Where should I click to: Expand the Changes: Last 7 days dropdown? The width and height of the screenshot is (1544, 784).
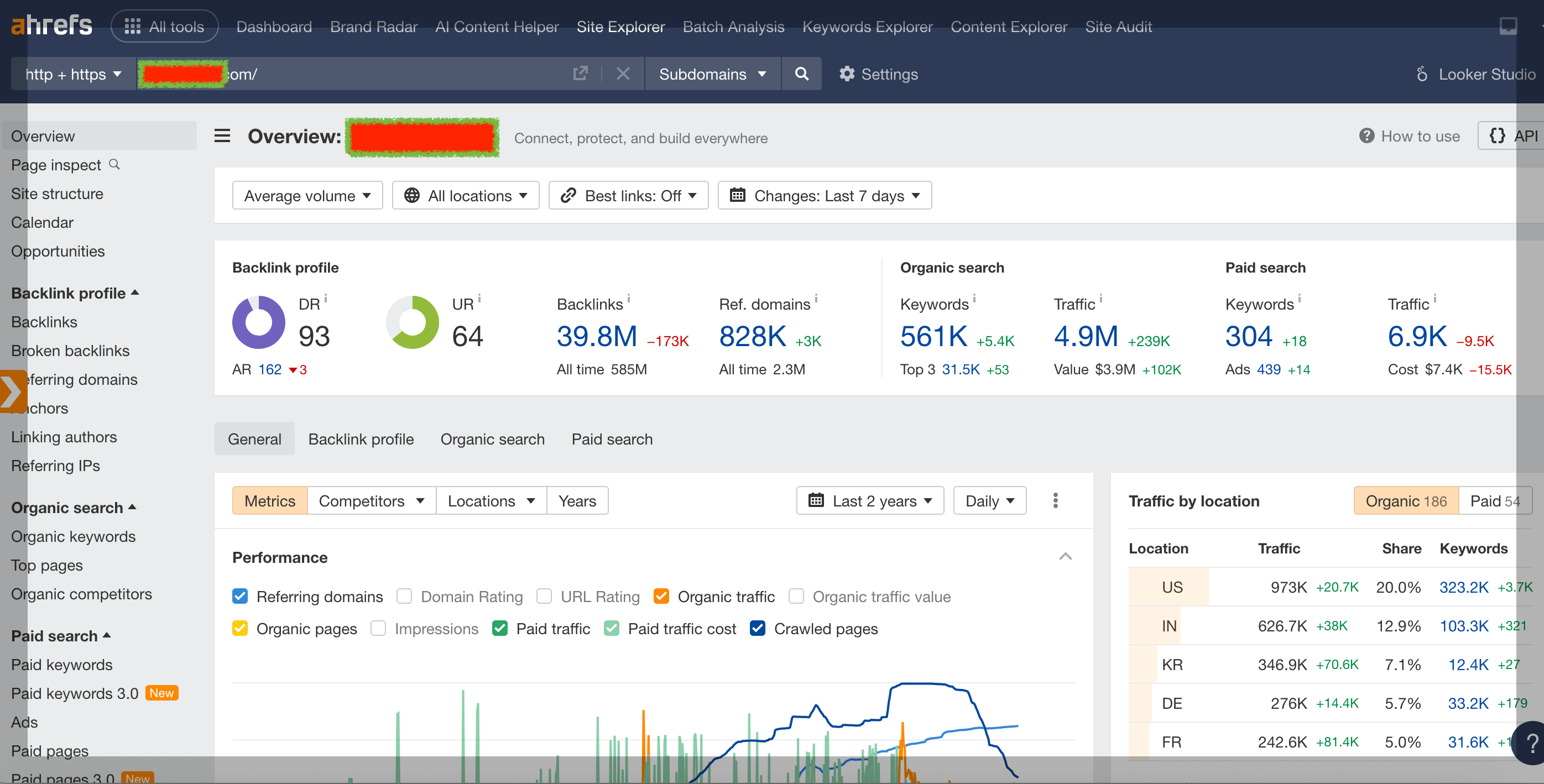pyautogui.click(x=824, y=195)
